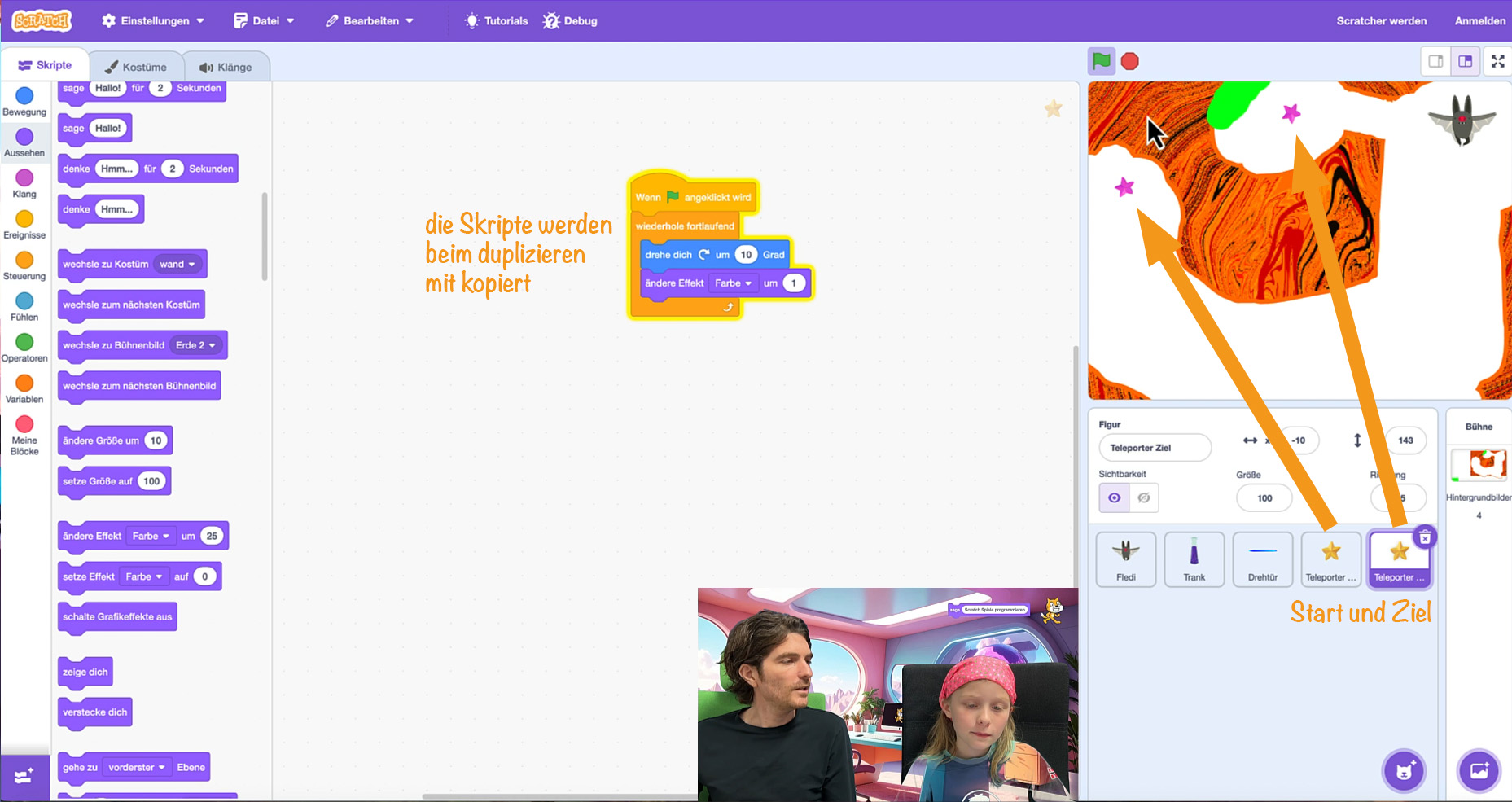The height and width of the screenshot is (802, 1512).
Task: Hide the sprite with crossed-eye toggle
Action: [1144, 497]
